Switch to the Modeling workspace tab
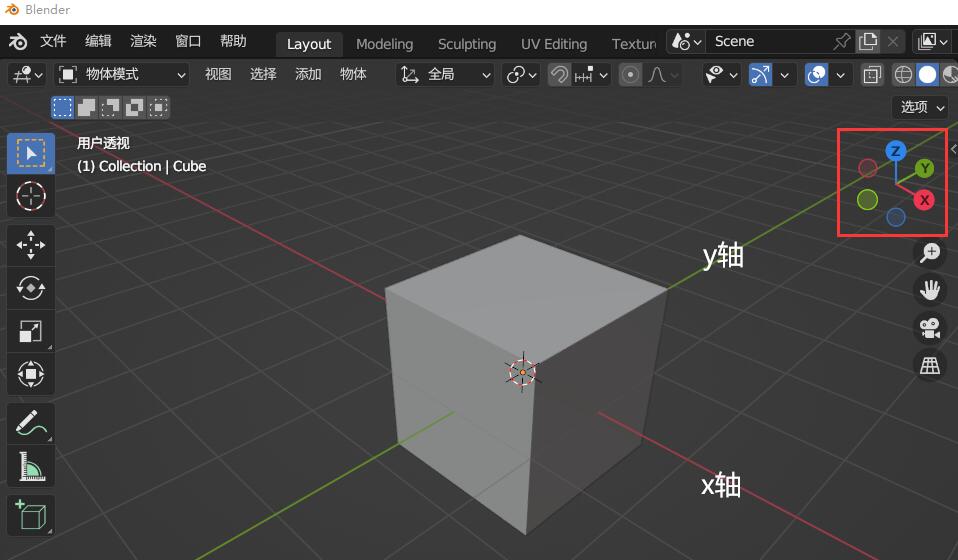 click(384, 44)
